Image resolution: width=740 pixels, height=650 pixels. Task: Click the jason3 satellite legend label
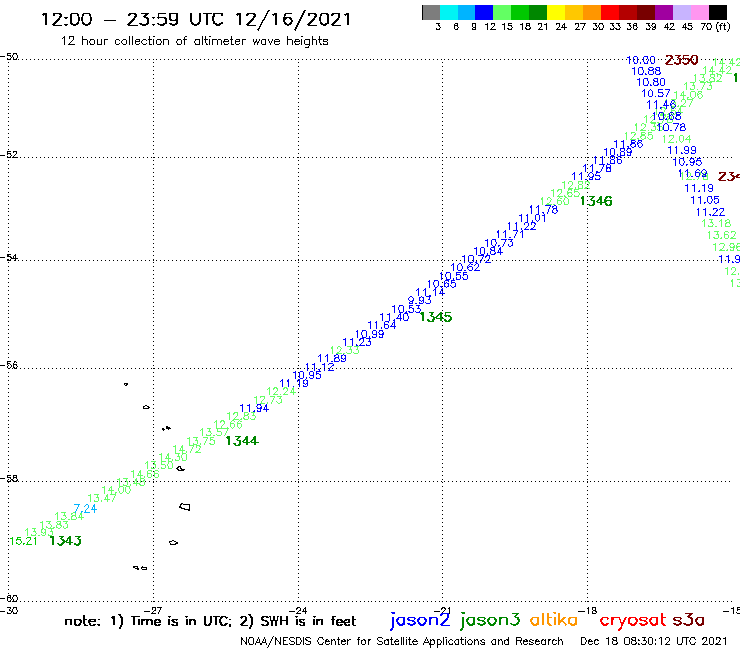point(490,620)
